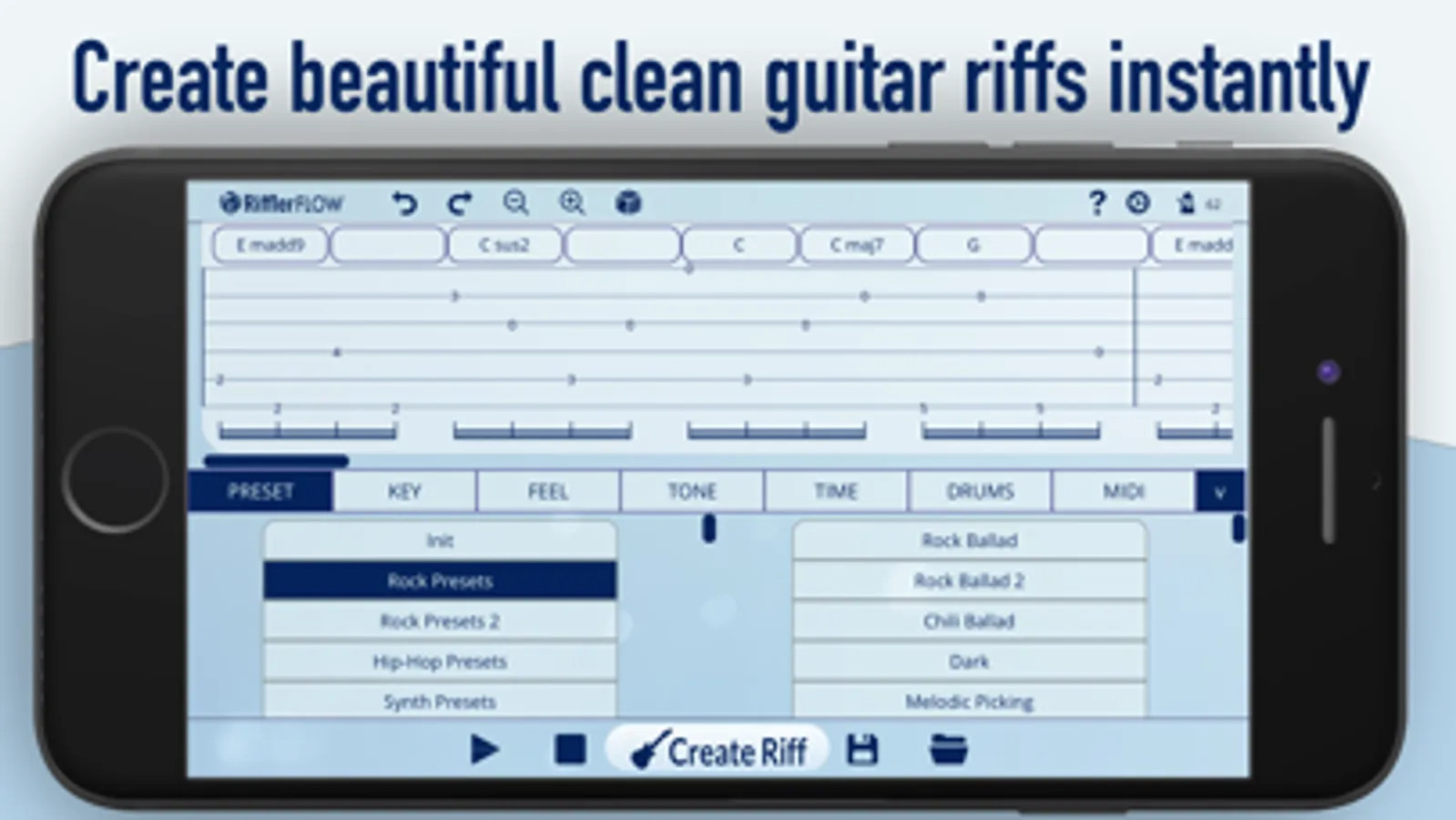Zoom in with the plus magnifier
Screen dimensions: 1456x820
[x=572, y=202]
